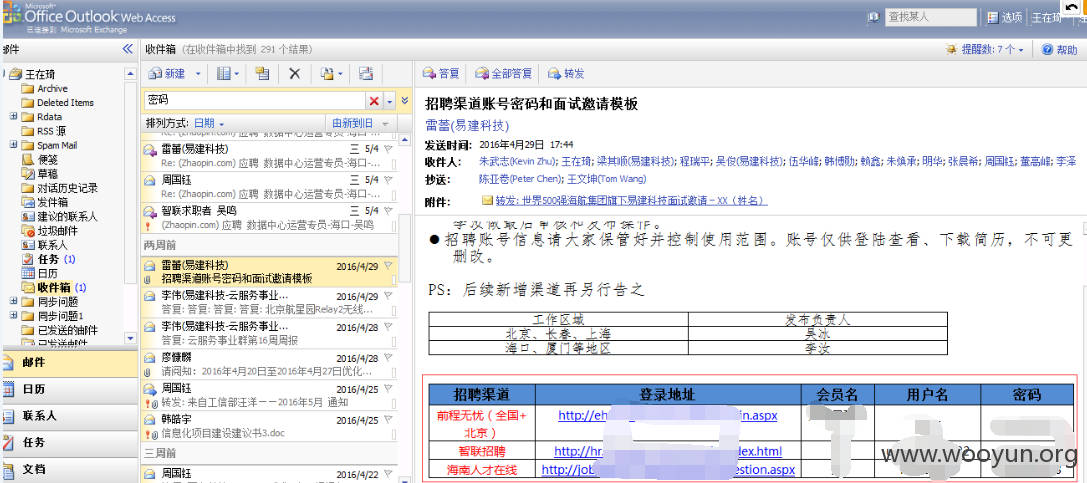Open the 前程无忧 login URL link
Viewport: 1087px width, 483px height.
(668, 416)
